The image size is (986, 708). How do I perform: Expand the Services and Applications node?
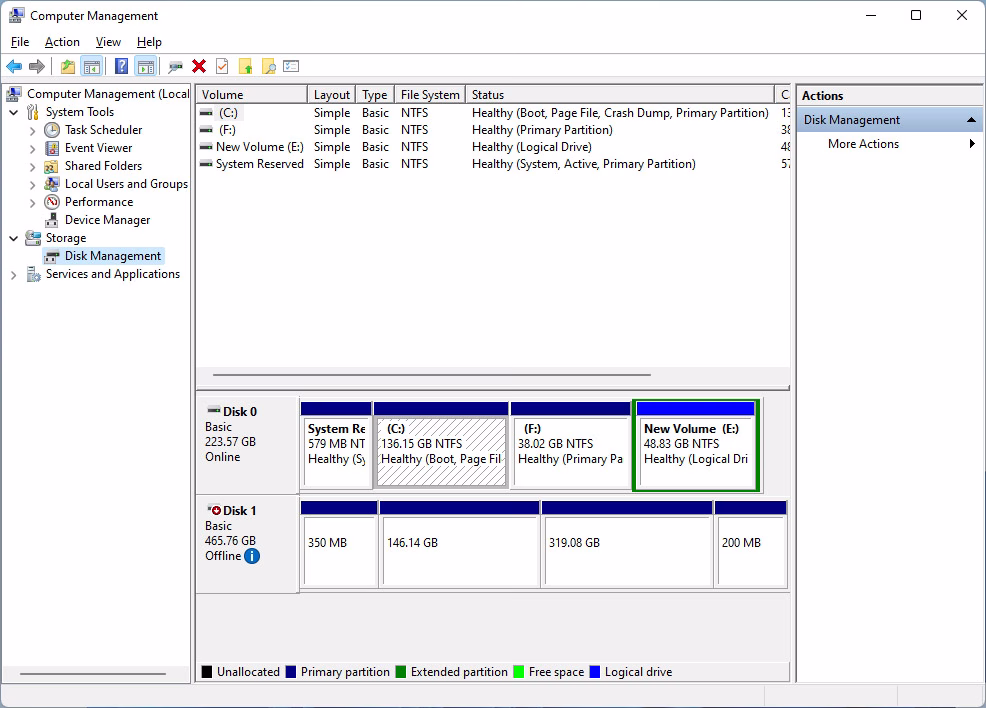[x=14, y=275]
